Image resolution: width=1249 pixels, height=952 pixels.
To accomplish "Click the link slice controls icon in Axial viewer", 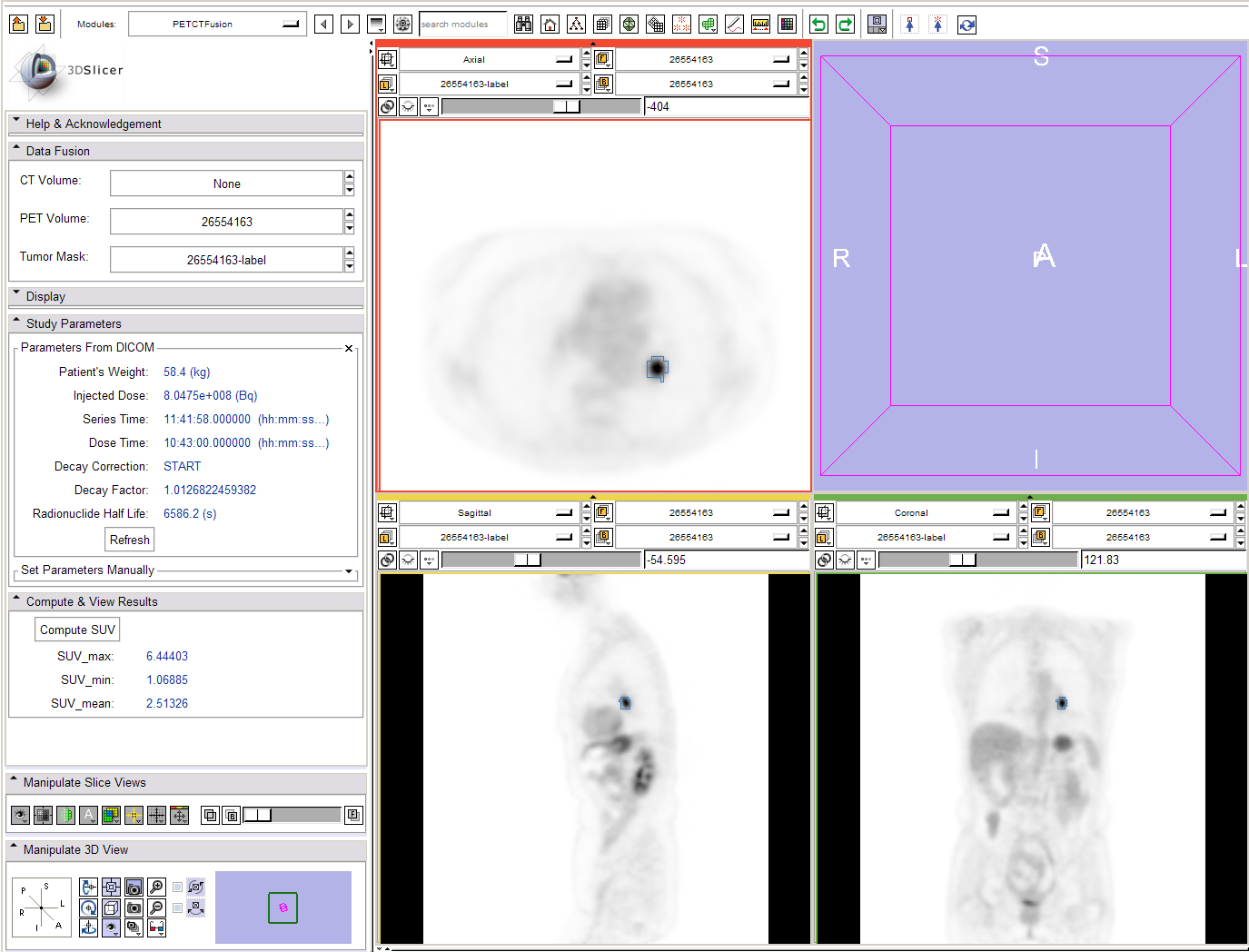I will click(387, 107).
